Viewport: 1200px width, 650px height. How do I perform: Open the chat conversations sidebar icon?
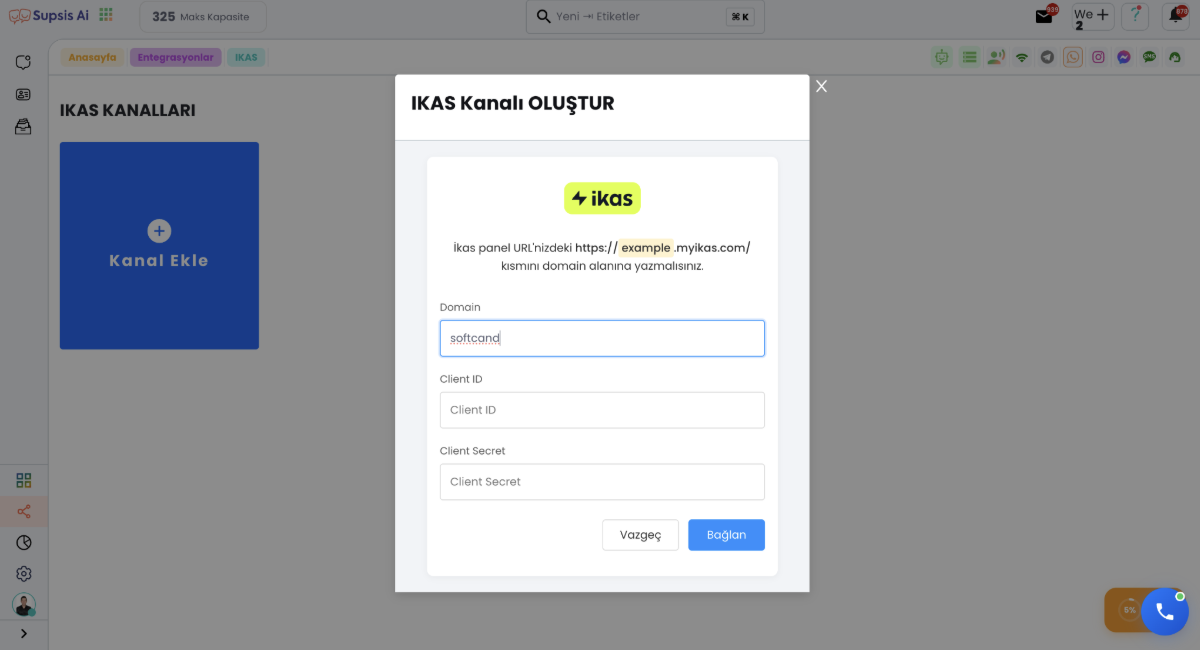[x=23, y=62]
